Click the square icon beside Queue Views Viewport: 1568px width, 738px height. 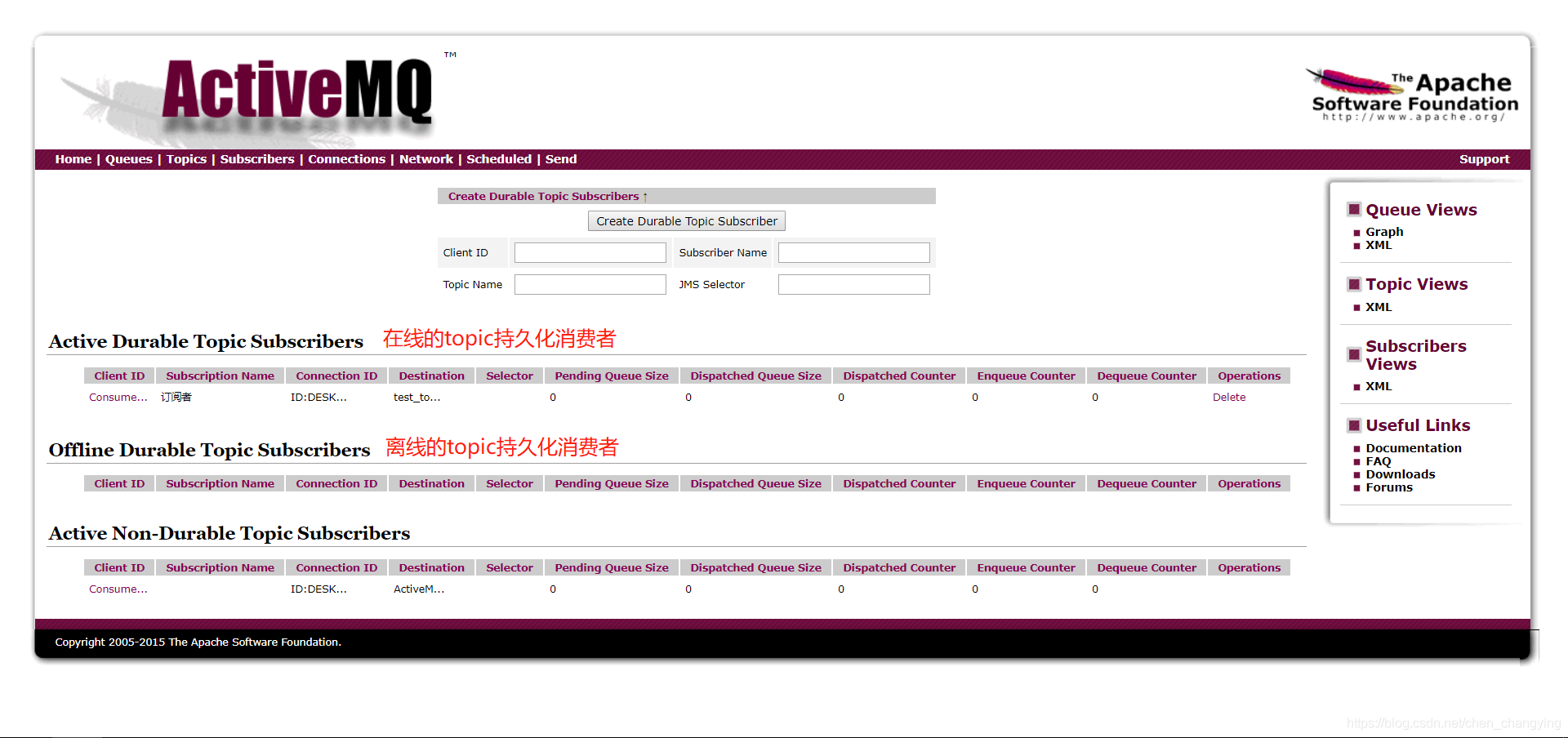point(1354,210)
